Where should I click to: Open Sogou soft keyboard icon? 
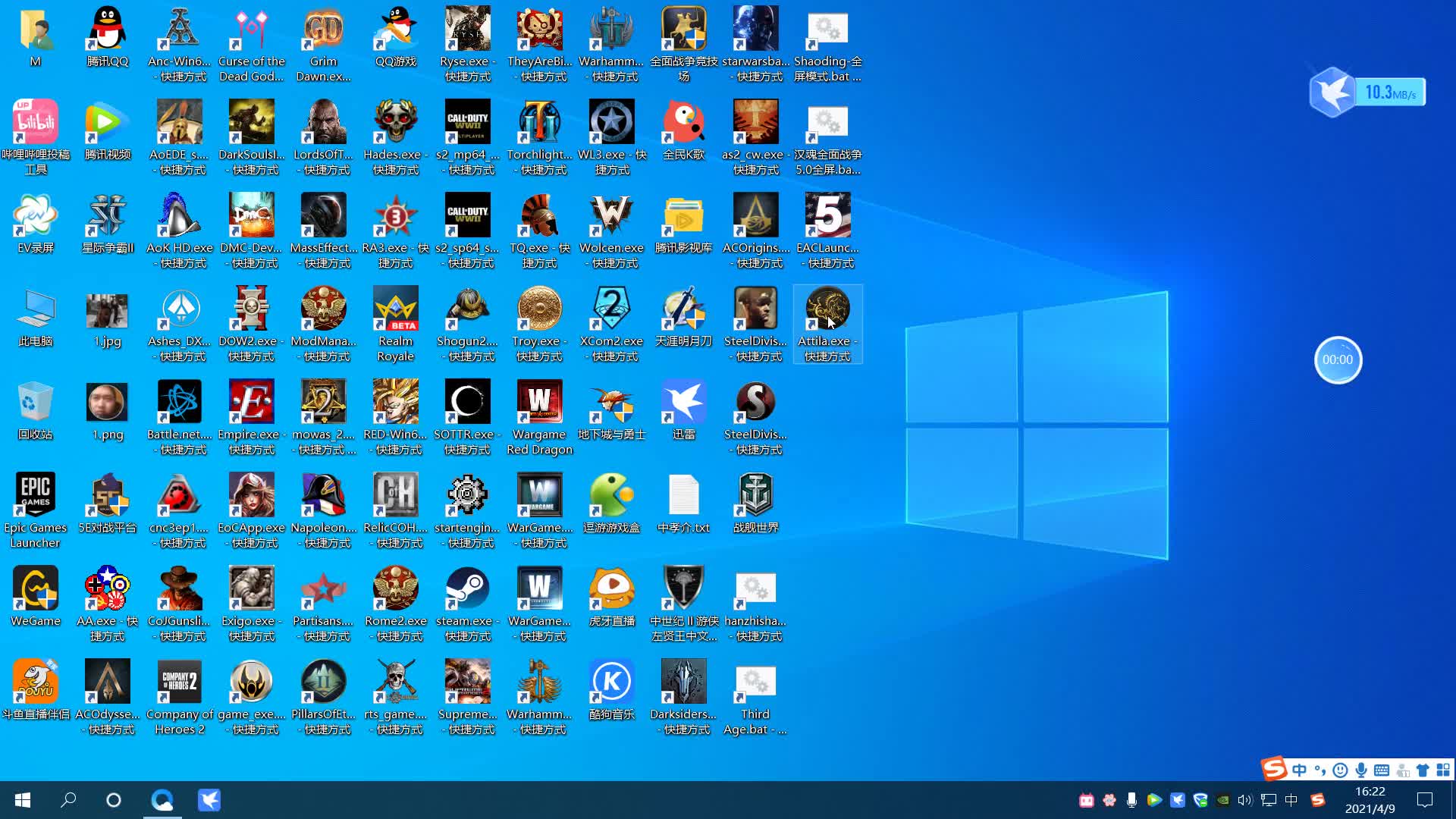click(1382, 770)
